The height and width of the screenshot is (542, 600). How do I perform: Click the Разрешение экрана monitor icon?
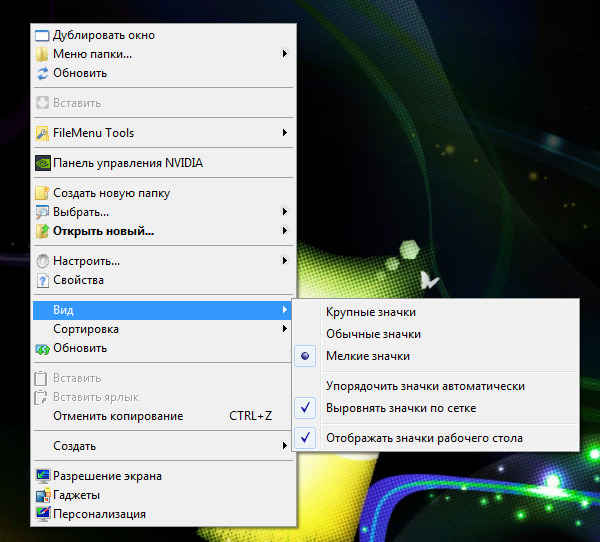coord(43,476)
